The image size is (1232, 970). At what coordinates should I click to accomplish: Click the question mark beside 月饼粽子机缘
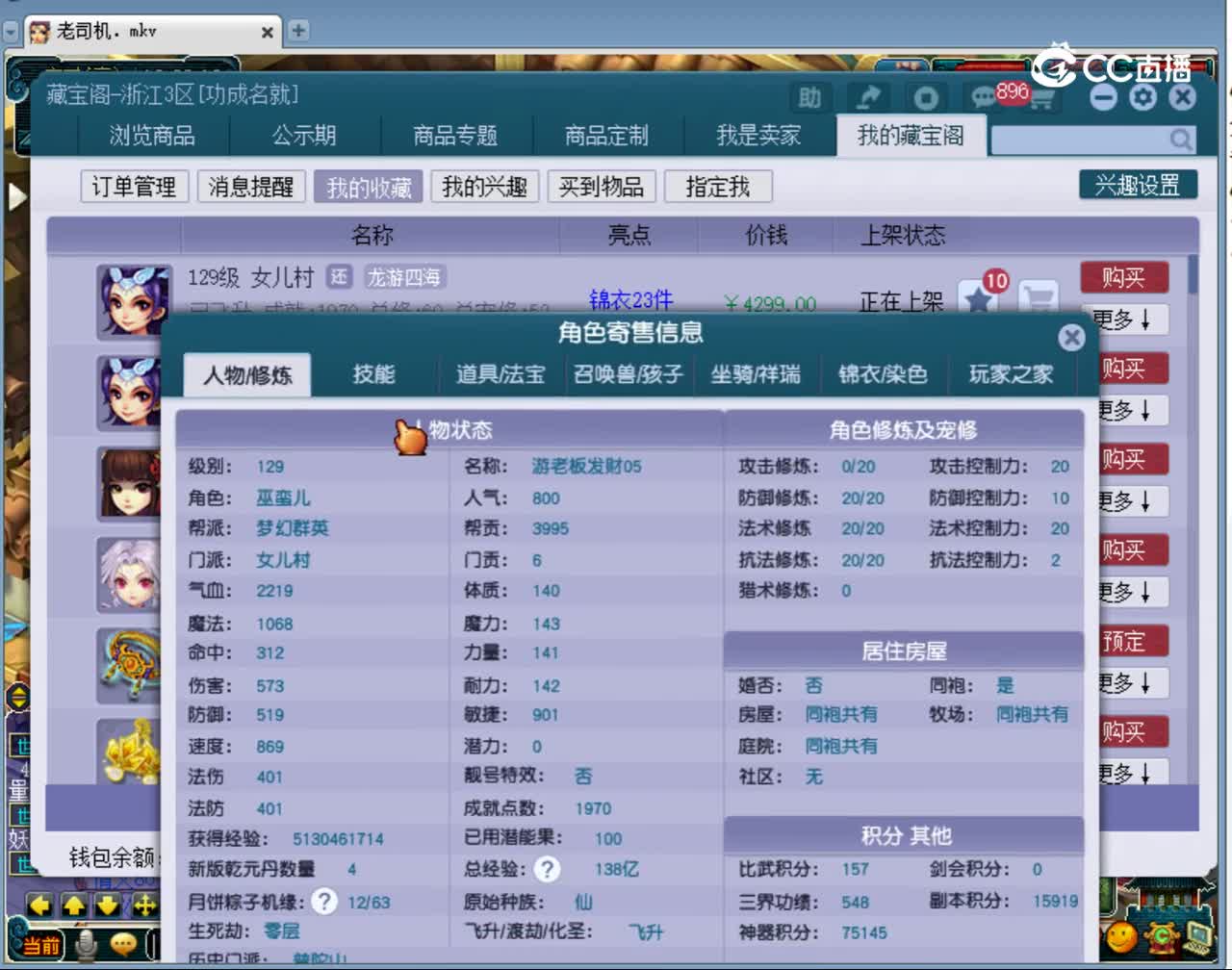click(x=324, y=902)
